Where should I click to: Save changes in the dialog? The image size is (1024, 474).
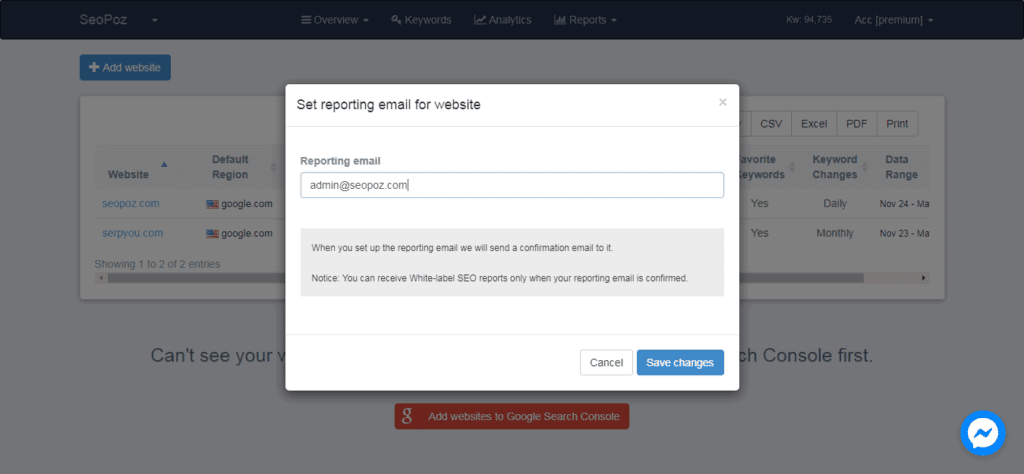pos(680,362)
